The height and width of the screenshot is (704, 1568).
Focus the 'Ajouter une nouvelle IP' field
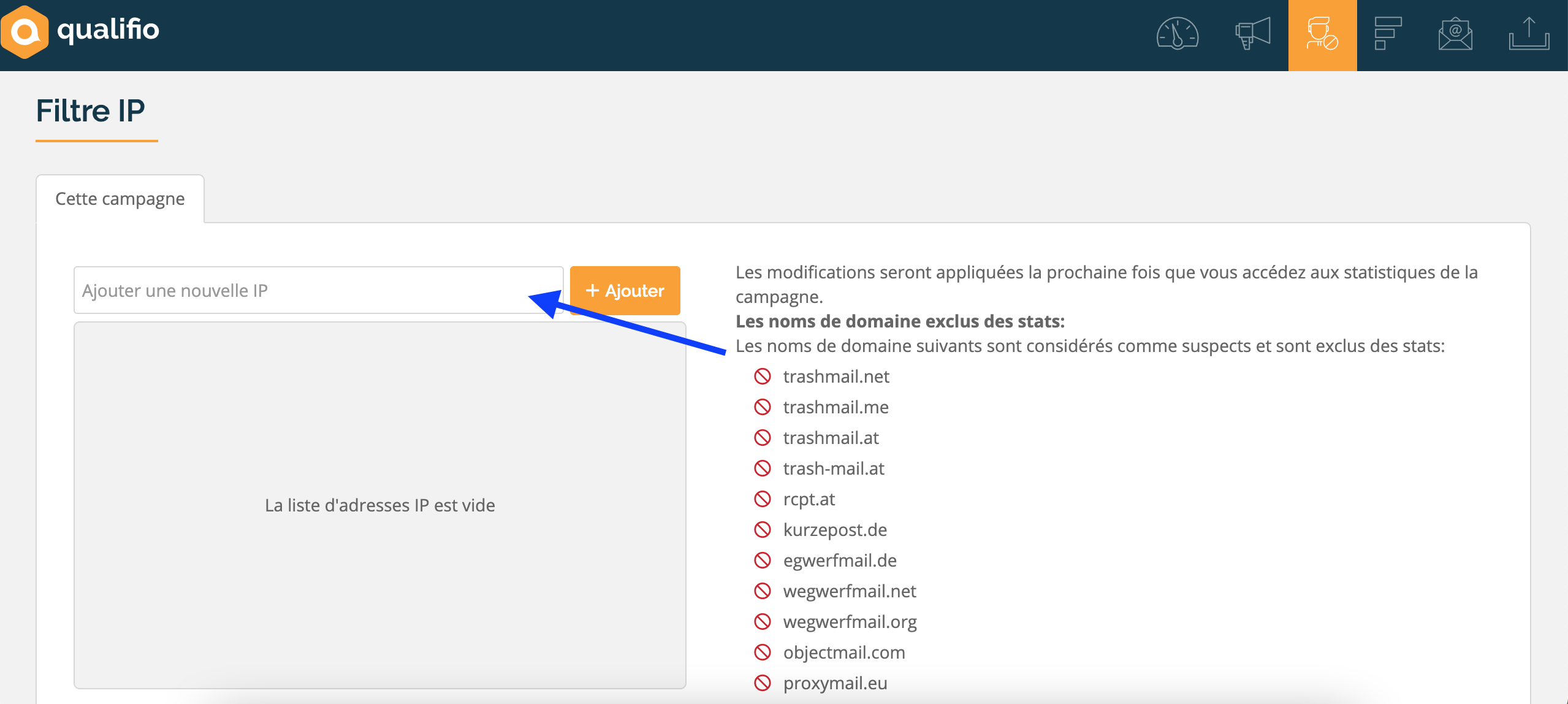click(318, 290)
